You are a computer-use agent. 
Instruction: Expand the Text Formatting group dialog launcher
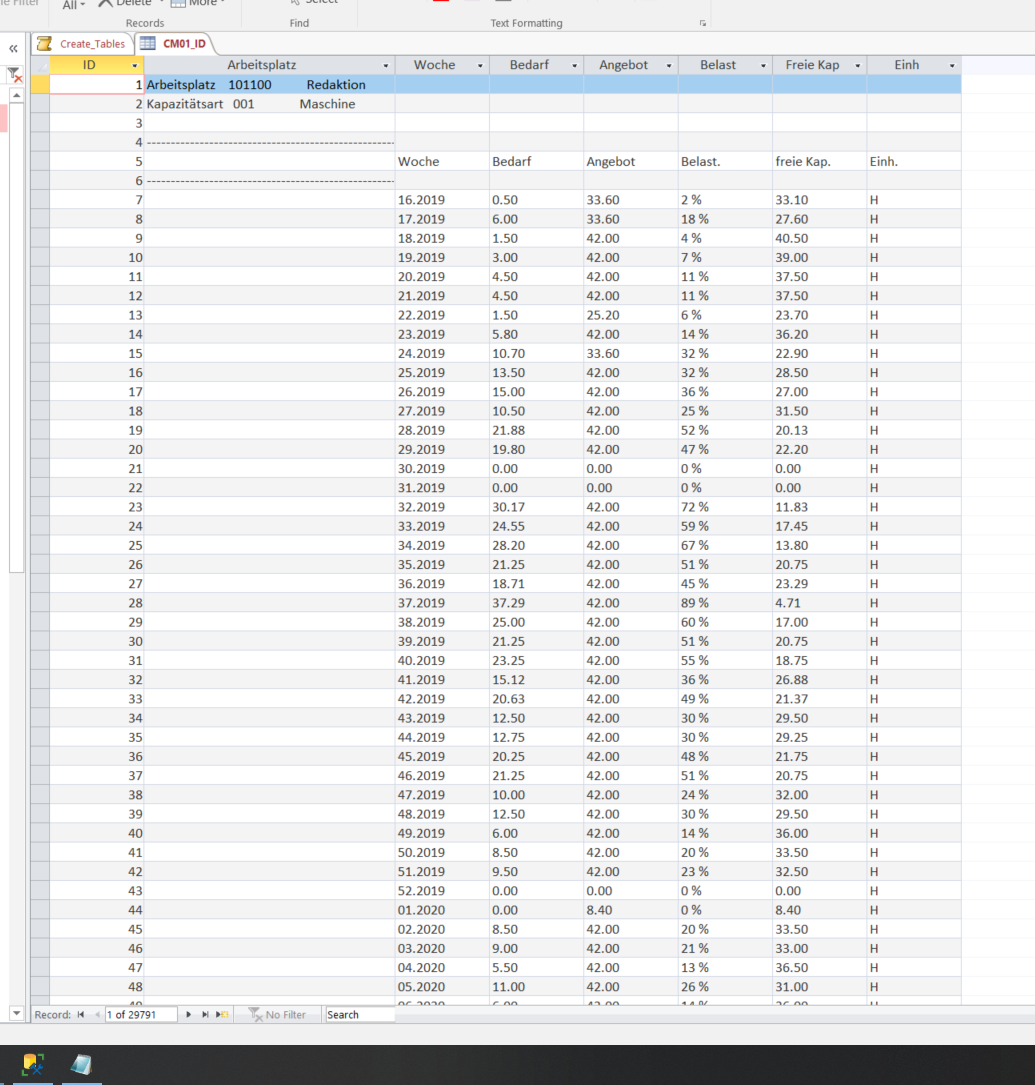pyautogui.click(x=703, y=24)
